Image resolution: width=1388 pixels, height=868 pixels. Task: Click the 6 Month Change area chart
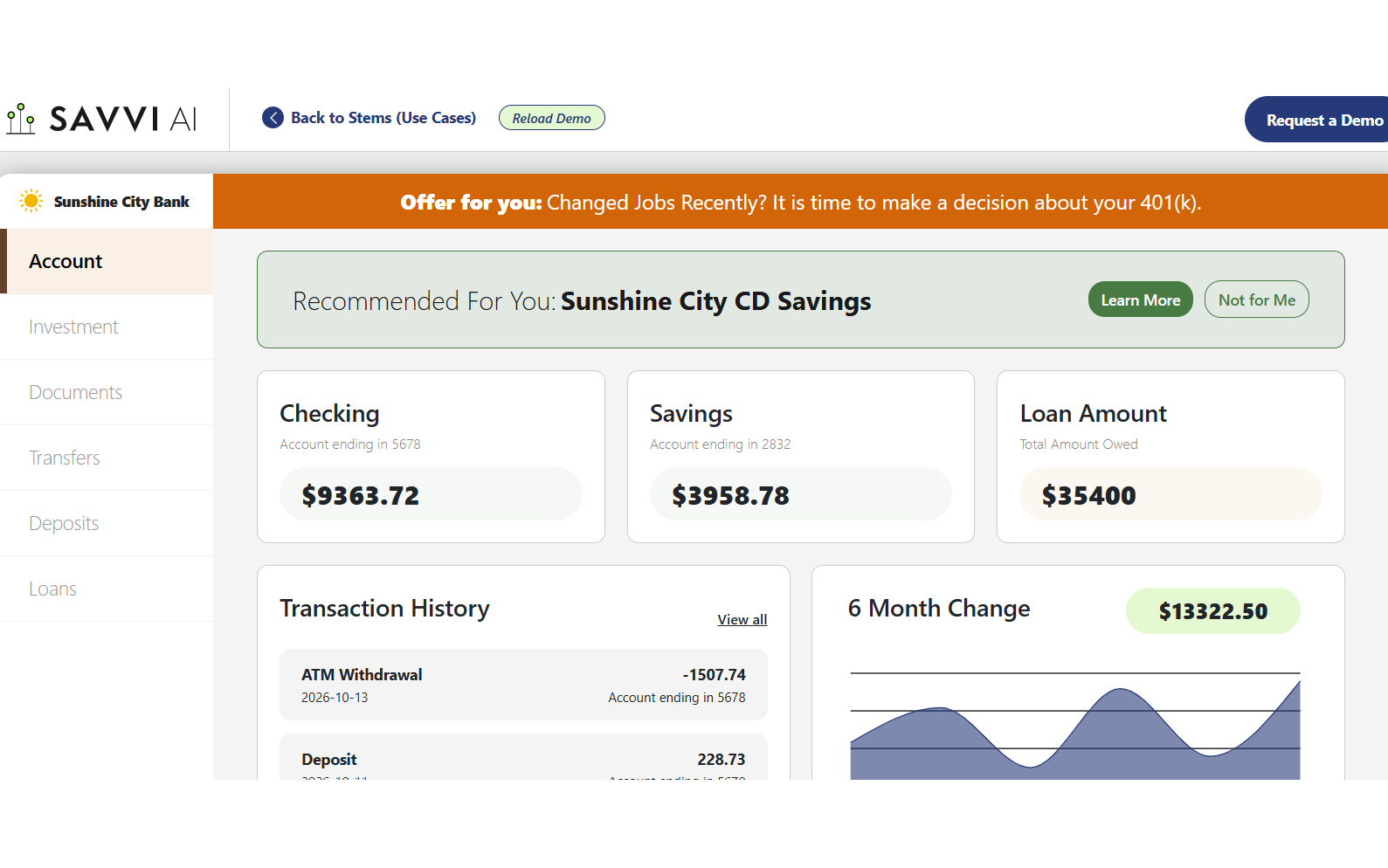click(x=1075, y=725)
